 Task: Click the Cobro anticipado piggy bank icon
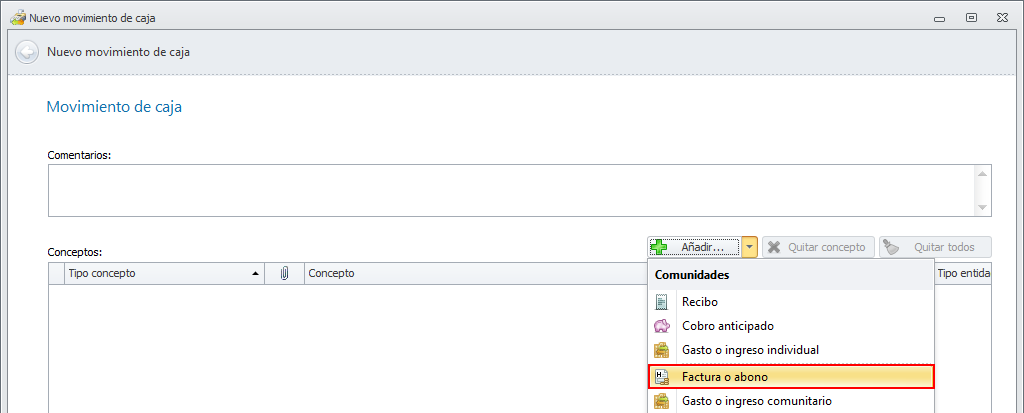pos(661,326)
